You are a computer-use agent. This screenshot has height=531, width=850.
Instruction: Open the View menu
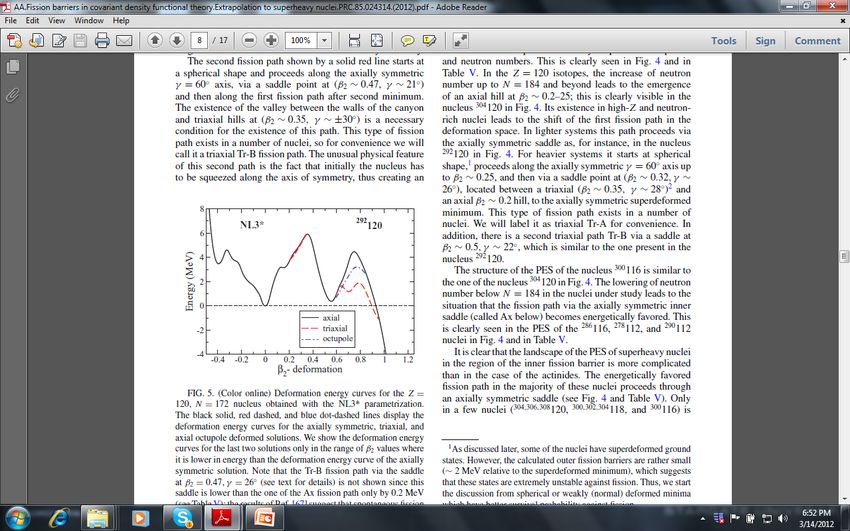point(56,21)
